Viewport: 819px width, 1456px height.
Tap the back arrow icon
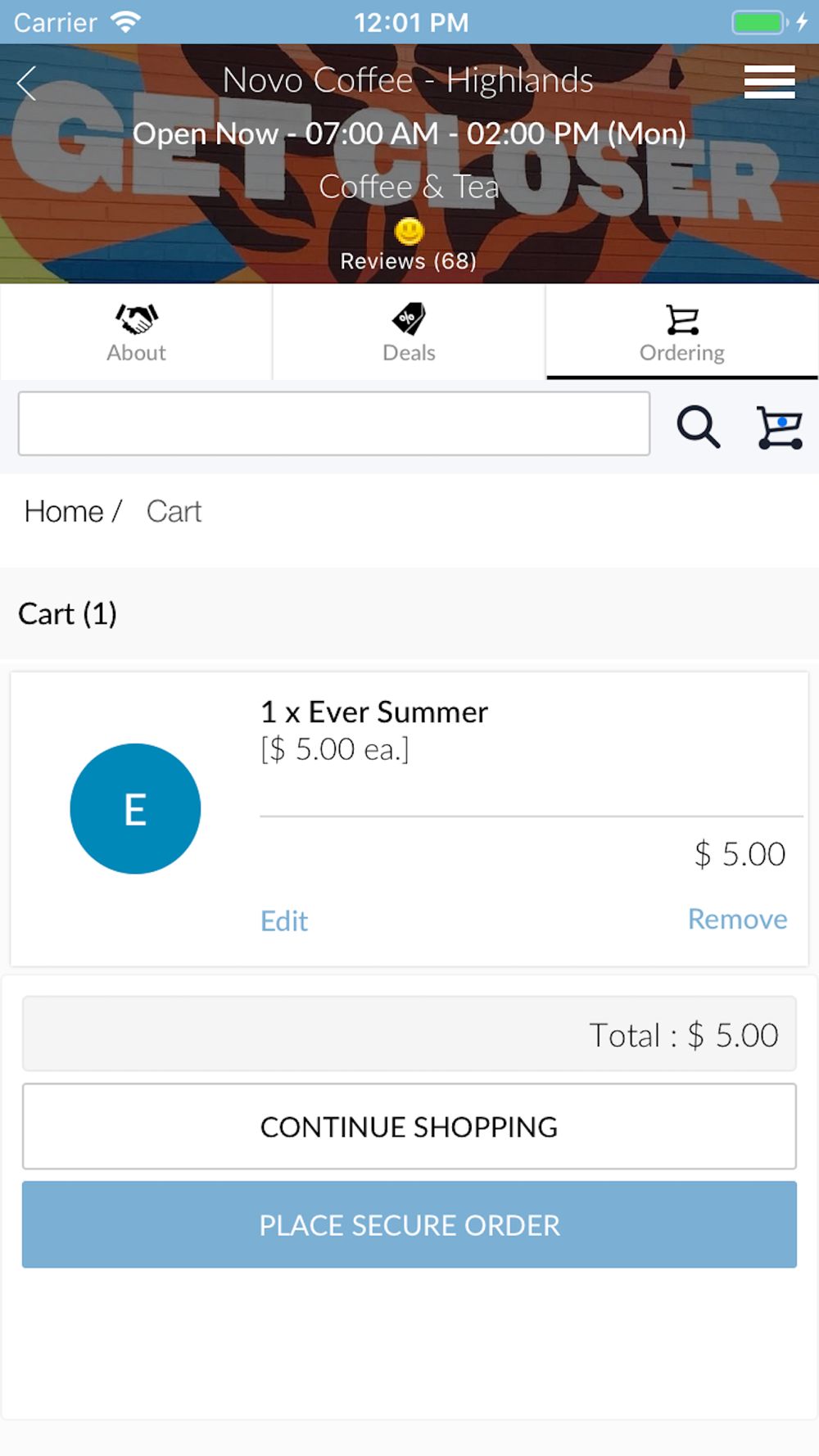(27, 83)
